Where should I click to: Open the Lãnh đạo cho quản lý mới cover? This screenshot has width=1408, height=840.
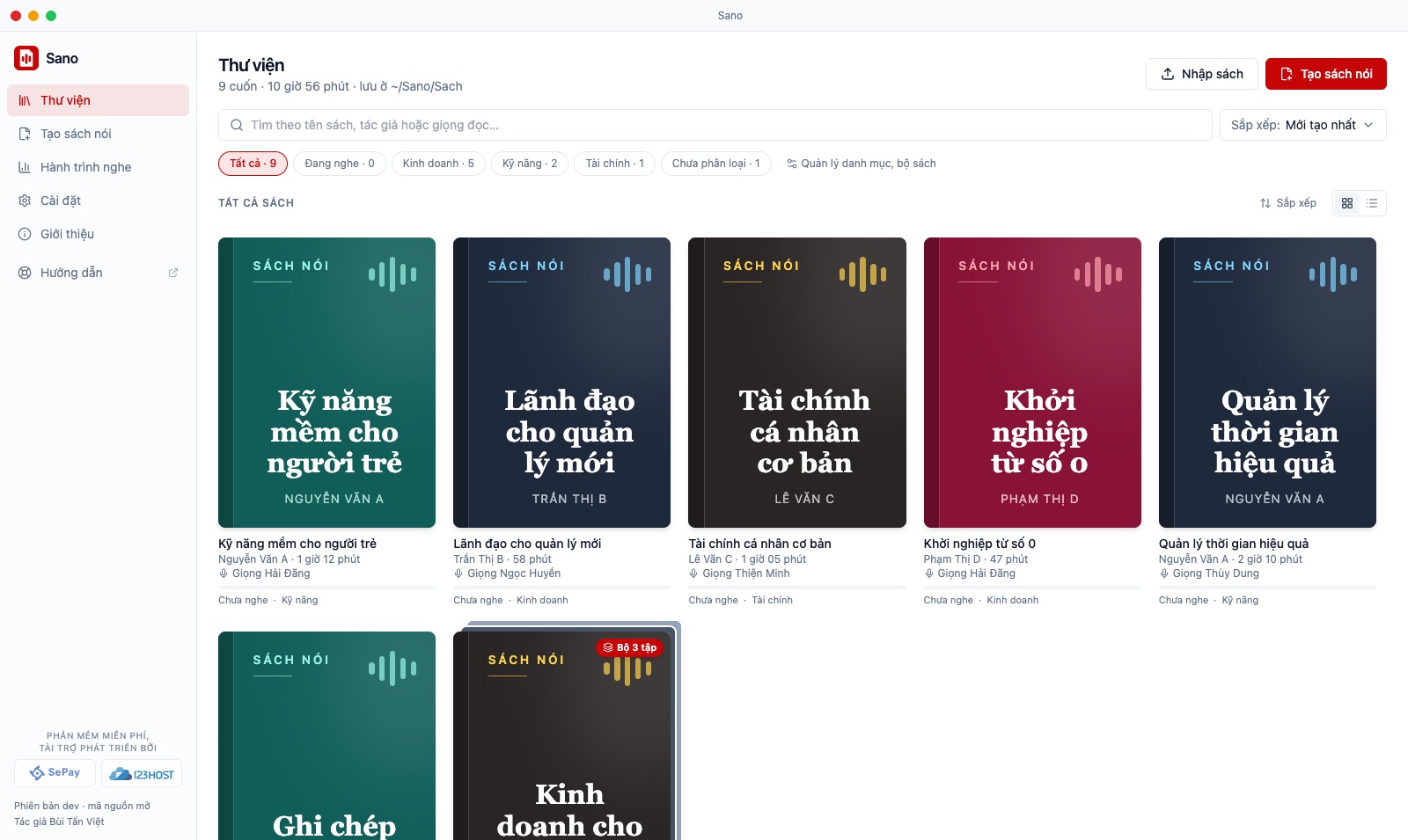coord(562,383)
